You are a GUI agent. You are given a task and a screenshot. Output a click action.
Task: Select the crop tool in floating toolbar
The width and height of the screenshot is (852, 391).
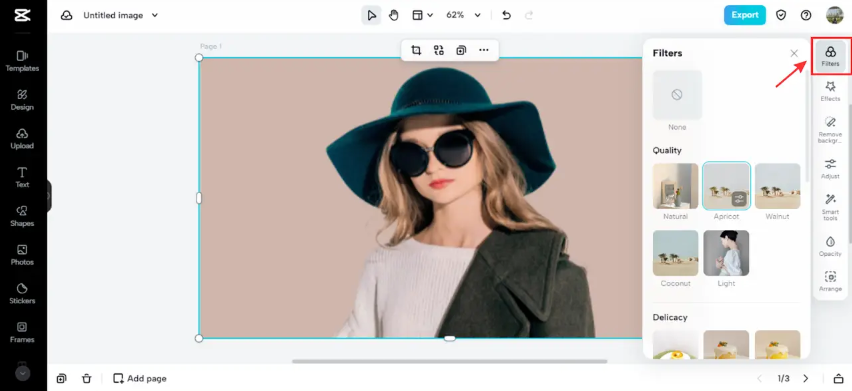(x=416, y=51)
